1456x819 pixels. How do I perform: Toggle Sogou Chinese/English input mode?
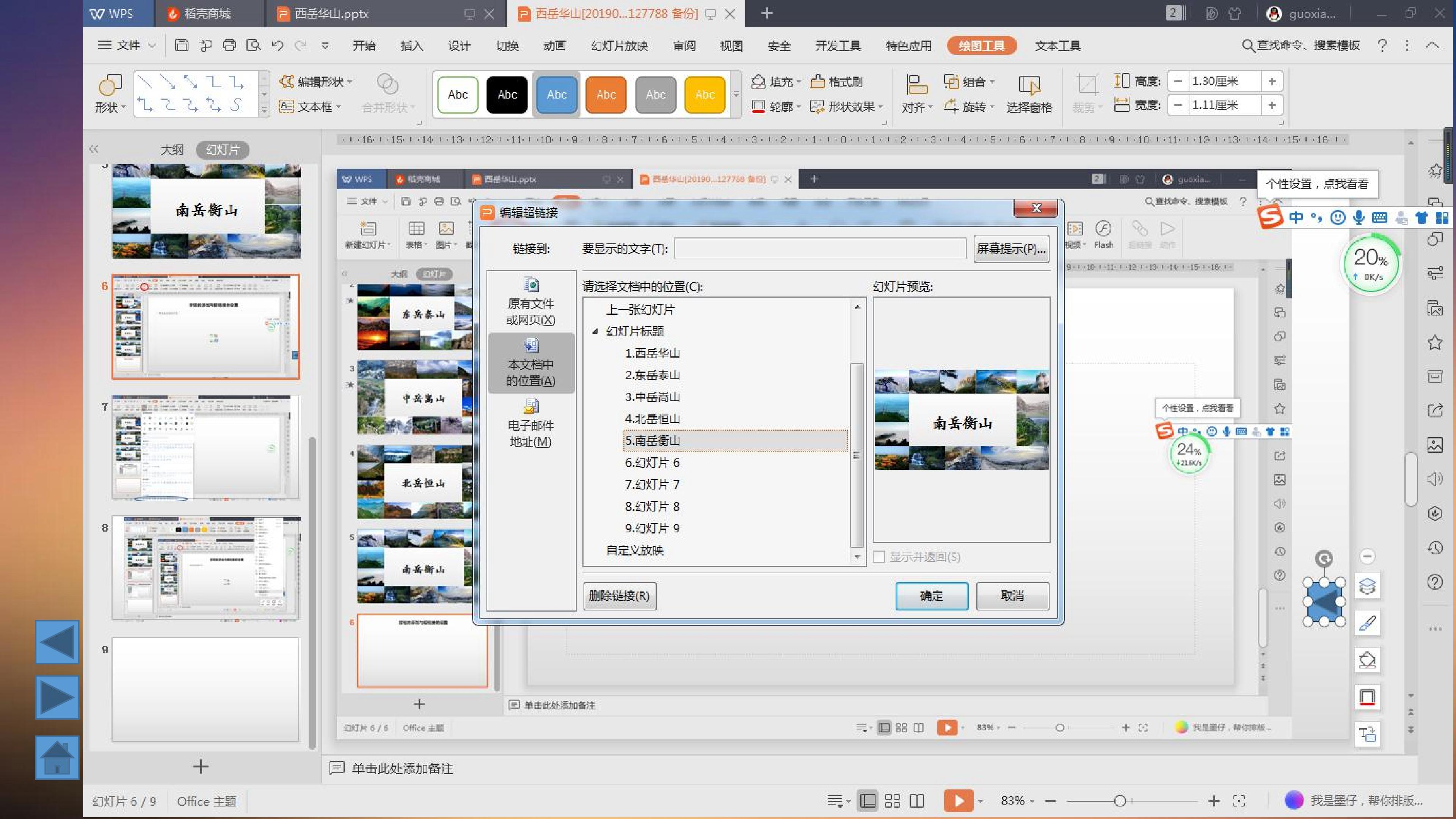click(x=1296, y=218)
